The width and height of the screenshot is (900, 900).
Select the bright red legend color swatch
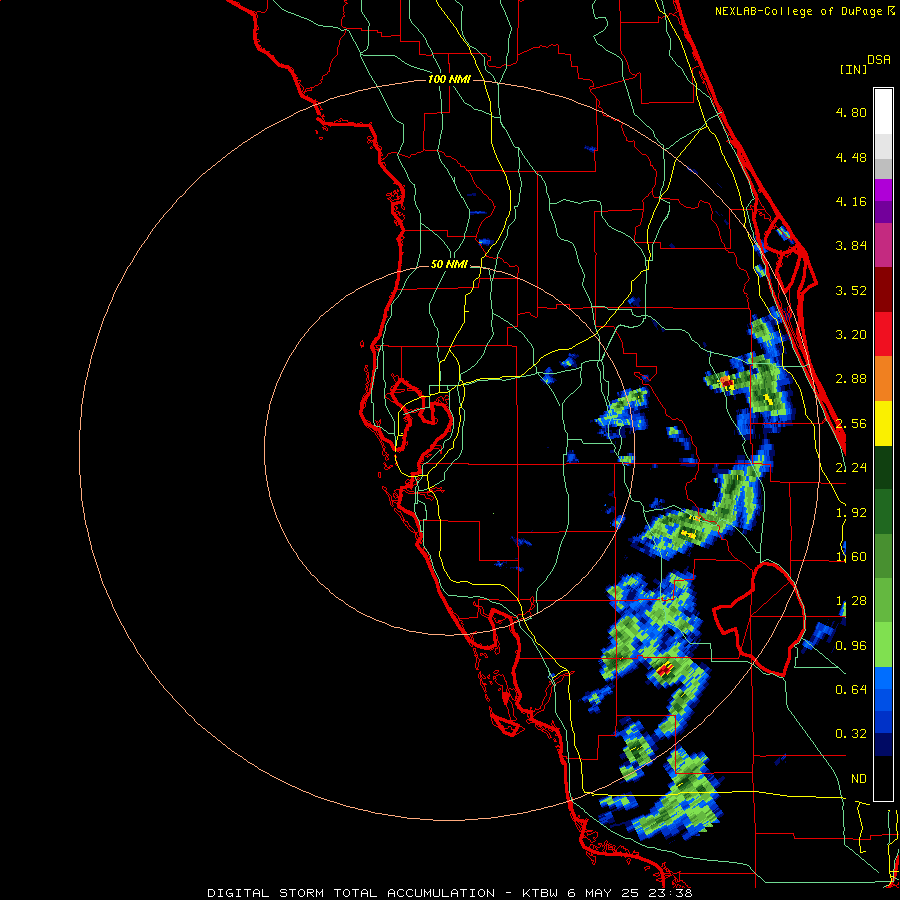pos(883,334)
